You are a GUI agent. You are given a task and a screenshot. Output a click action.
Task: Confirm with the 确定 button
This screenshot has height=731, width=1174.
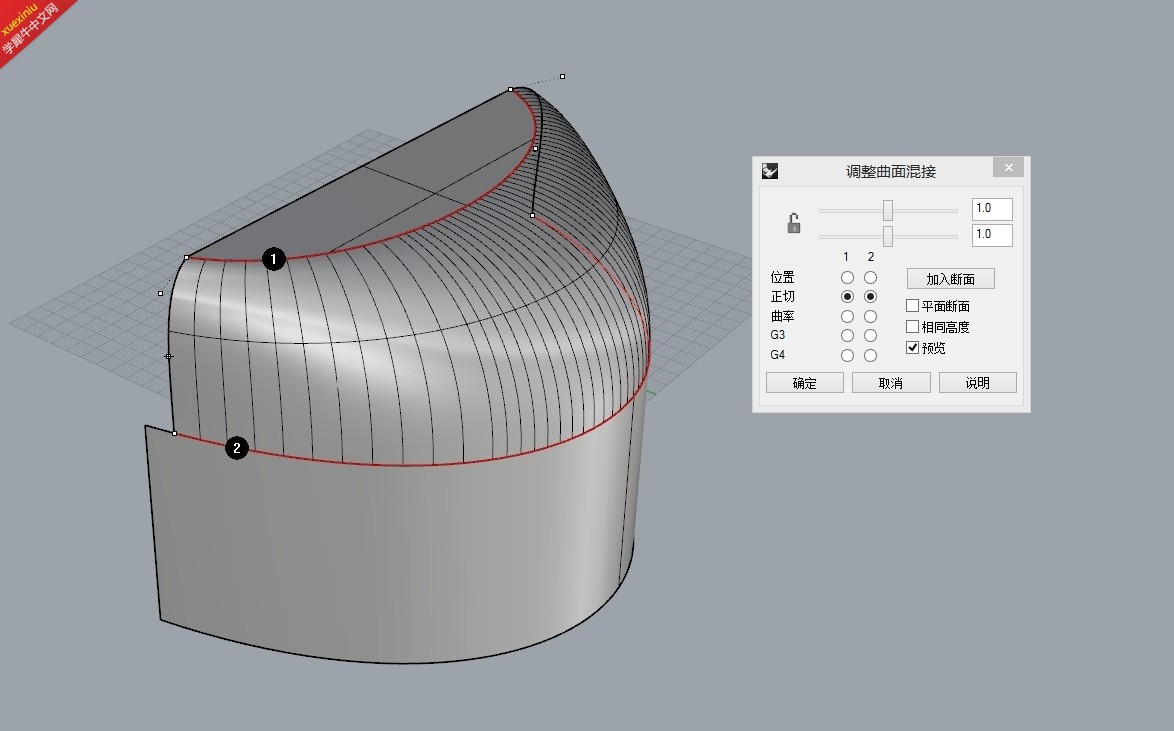point(805,383)
